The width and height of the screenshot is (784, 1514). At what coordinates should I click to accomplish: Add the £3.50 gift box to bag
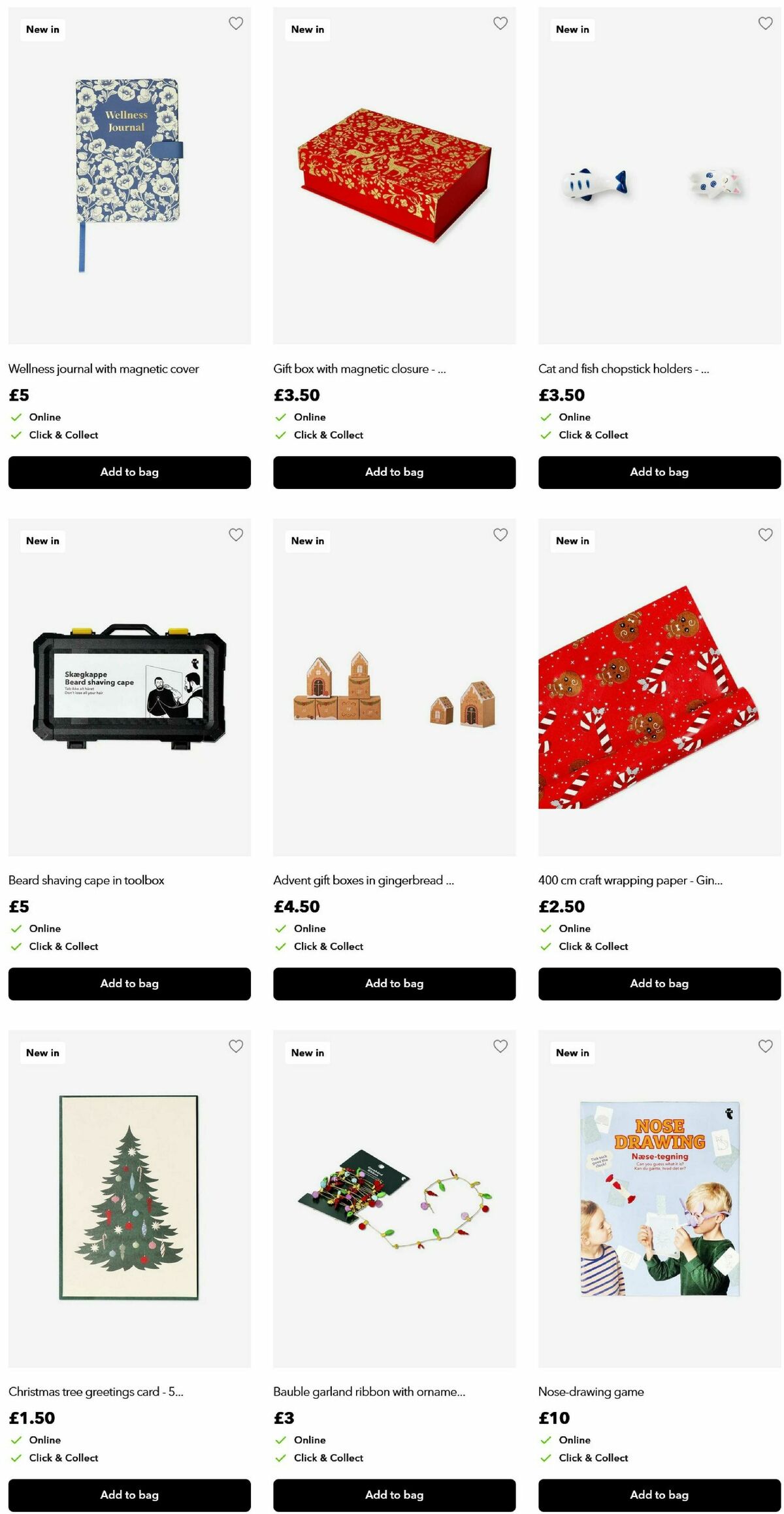395,472
